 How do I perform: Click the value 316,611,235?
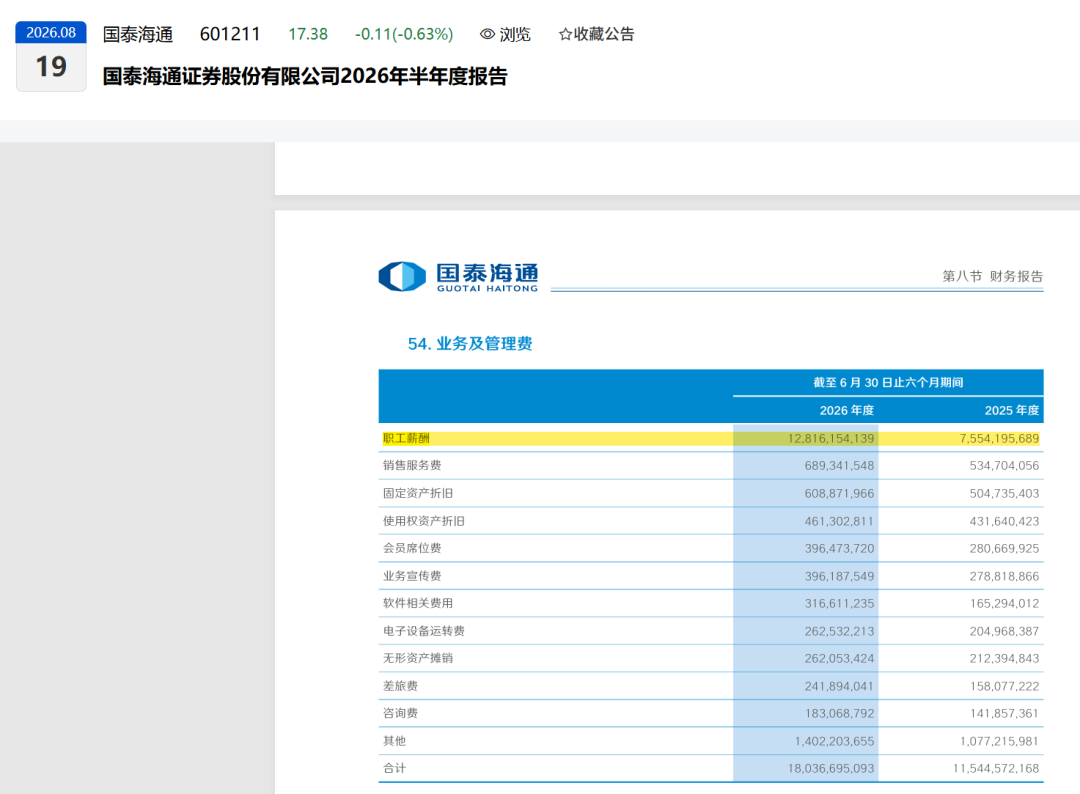(839, 603)
